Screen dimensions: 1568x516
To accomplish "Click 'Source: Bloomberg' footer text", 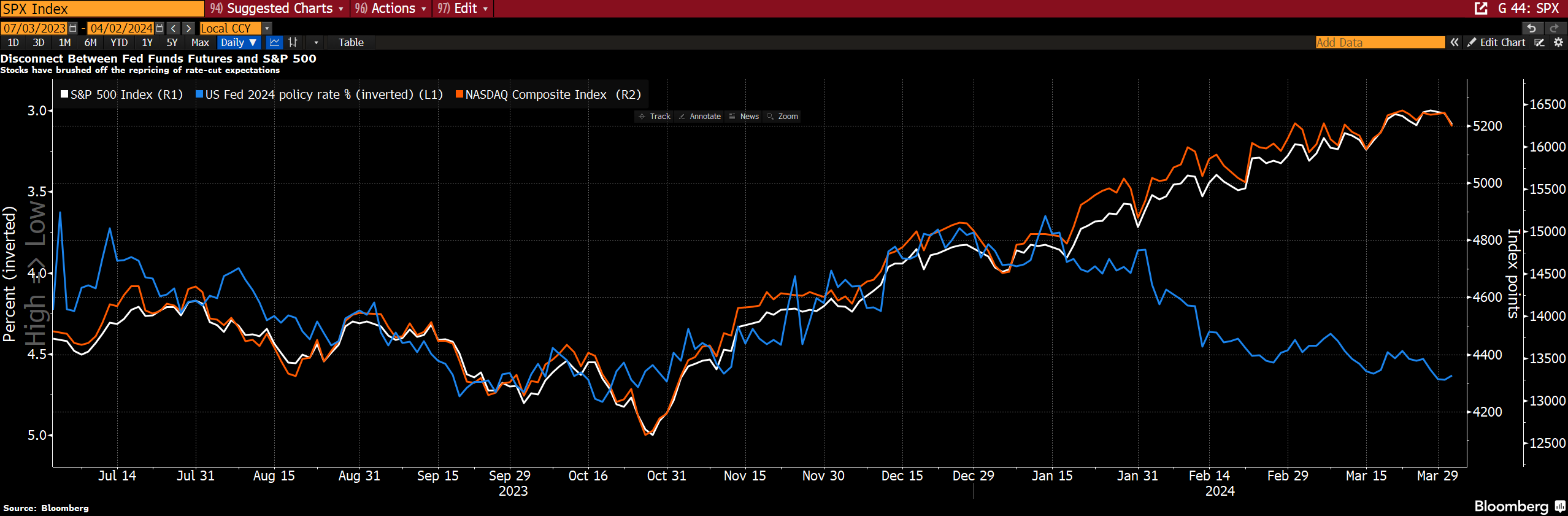I will (46, 508).
